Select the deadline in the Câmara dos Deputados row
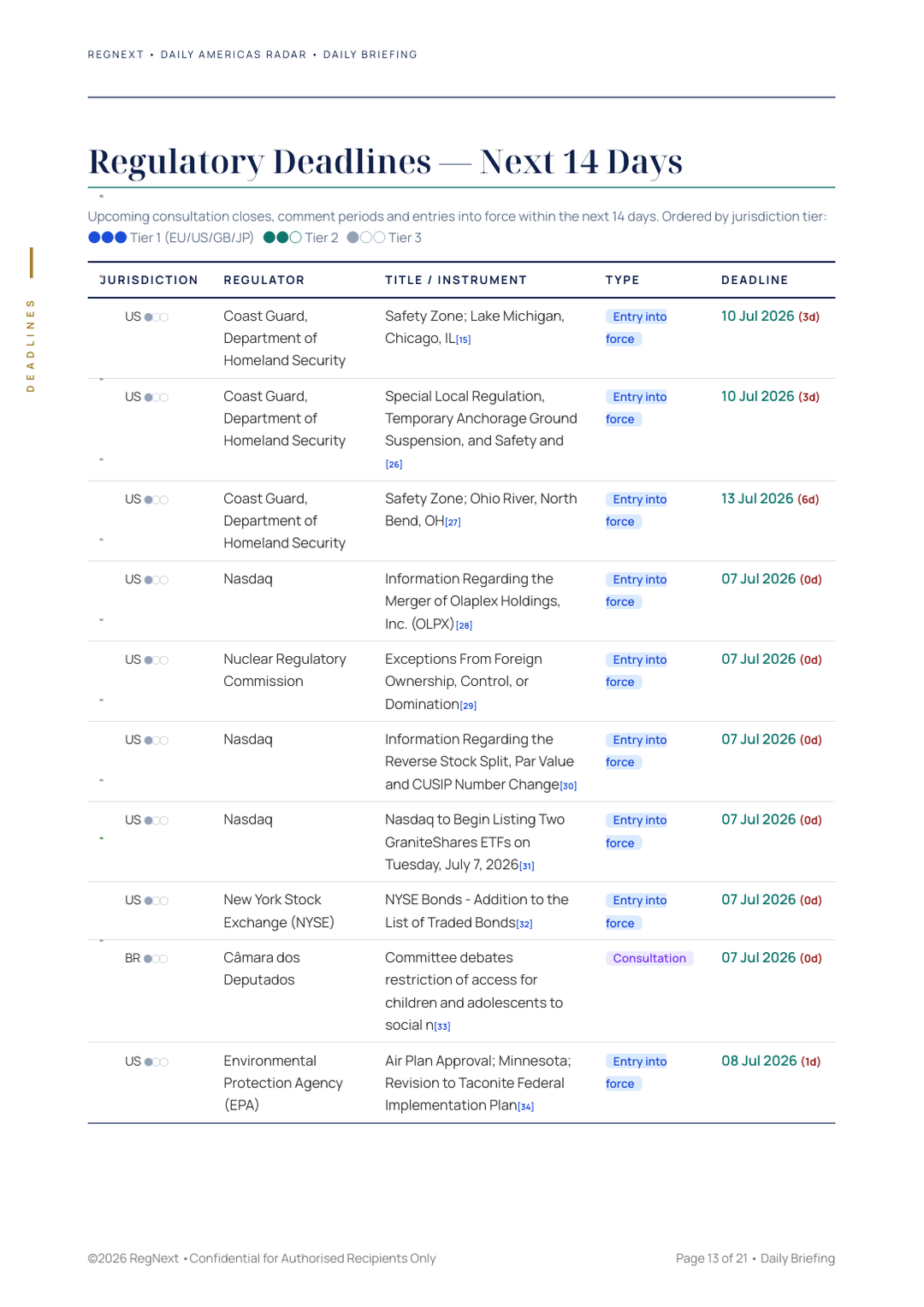 [x=772, y=958]
